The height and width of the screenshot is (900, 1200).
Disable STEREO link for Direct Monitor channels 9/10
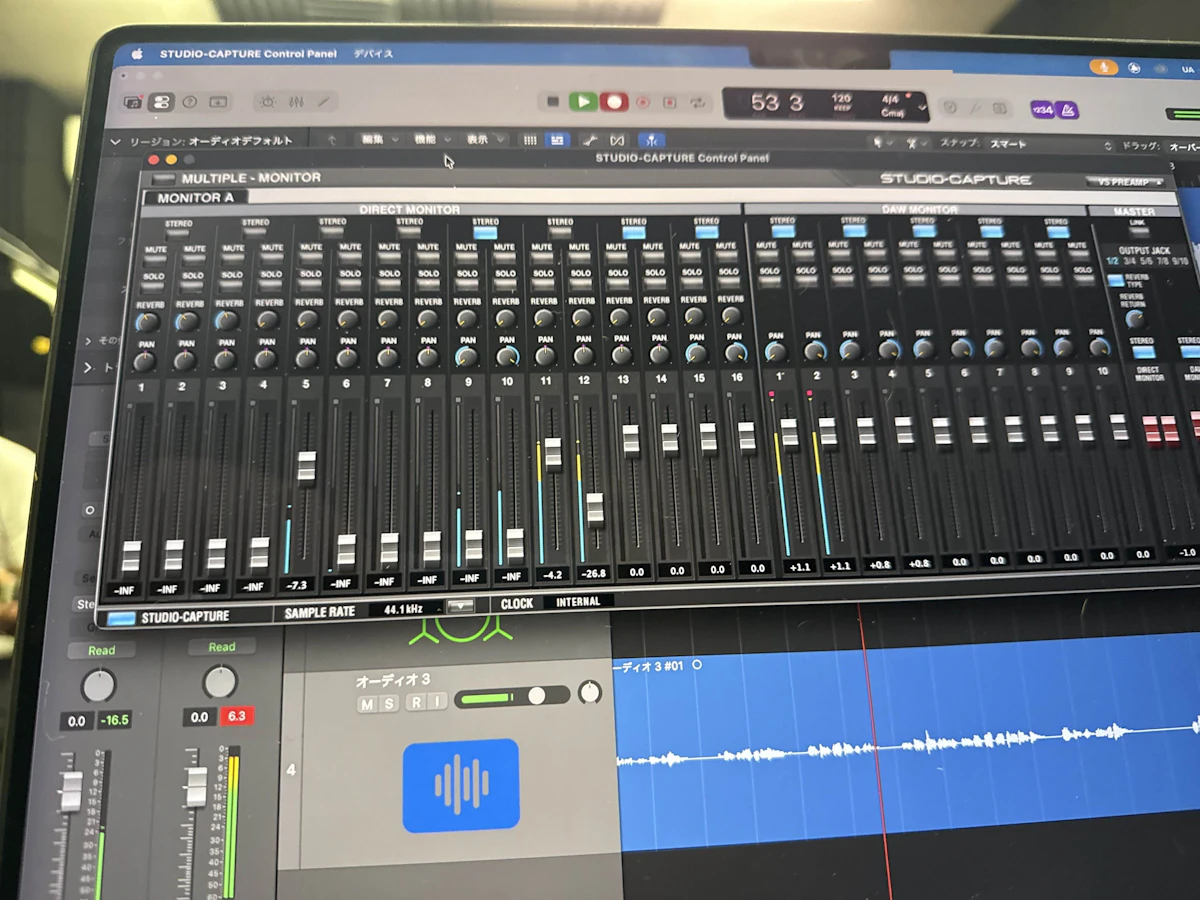tap(485, 232)
